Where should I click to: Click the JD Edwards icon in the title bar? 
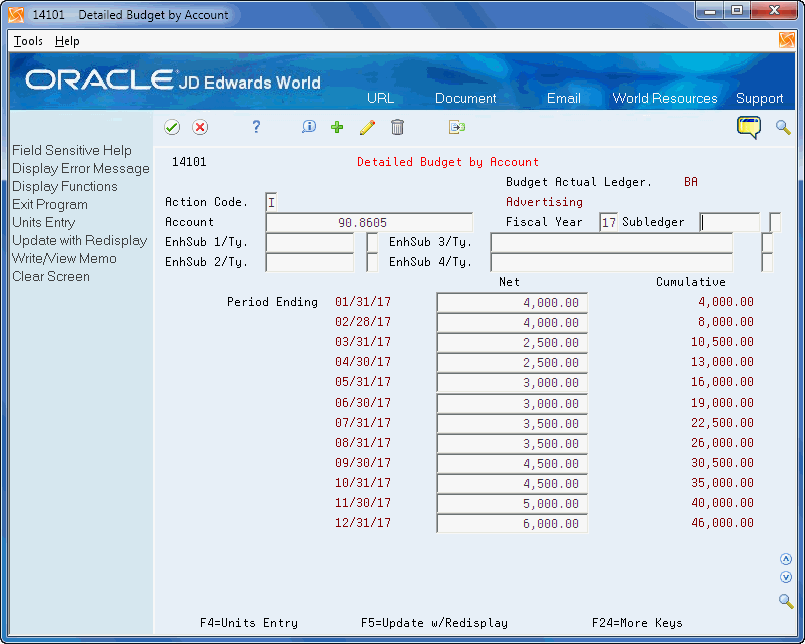click(x=16, y=15)
